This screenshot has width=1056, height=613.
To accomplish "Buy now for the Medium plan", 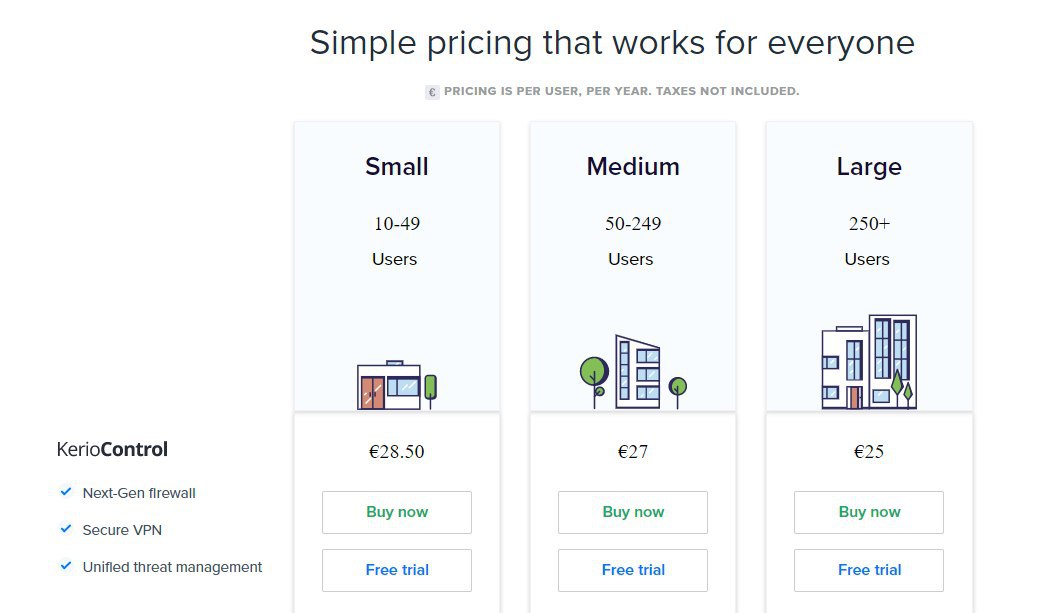I will click(x=633, y=513).
